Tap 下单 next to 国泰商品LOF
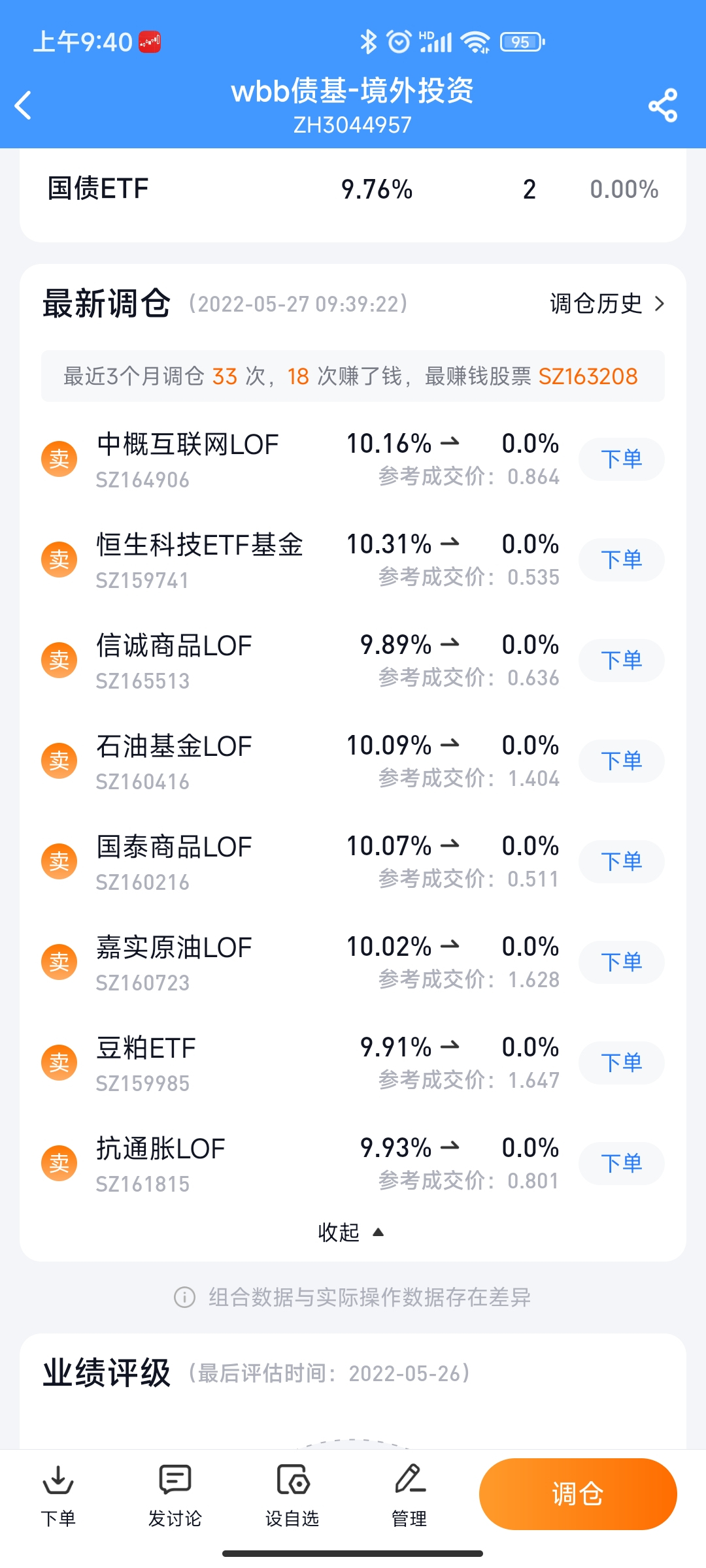This screenshot has width=706, height=1568. point(621,862)
